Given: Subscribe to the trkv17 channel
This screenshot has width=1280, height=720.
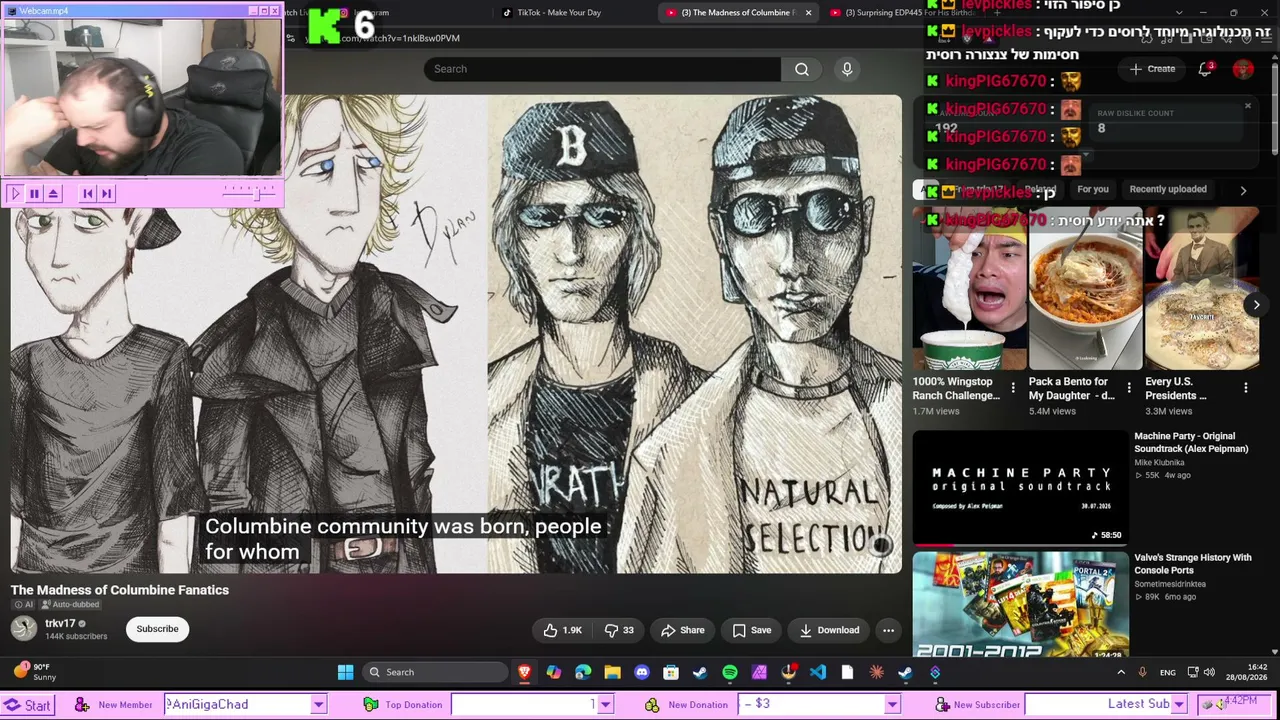Looking at the screenshot, I should [157, 629].
